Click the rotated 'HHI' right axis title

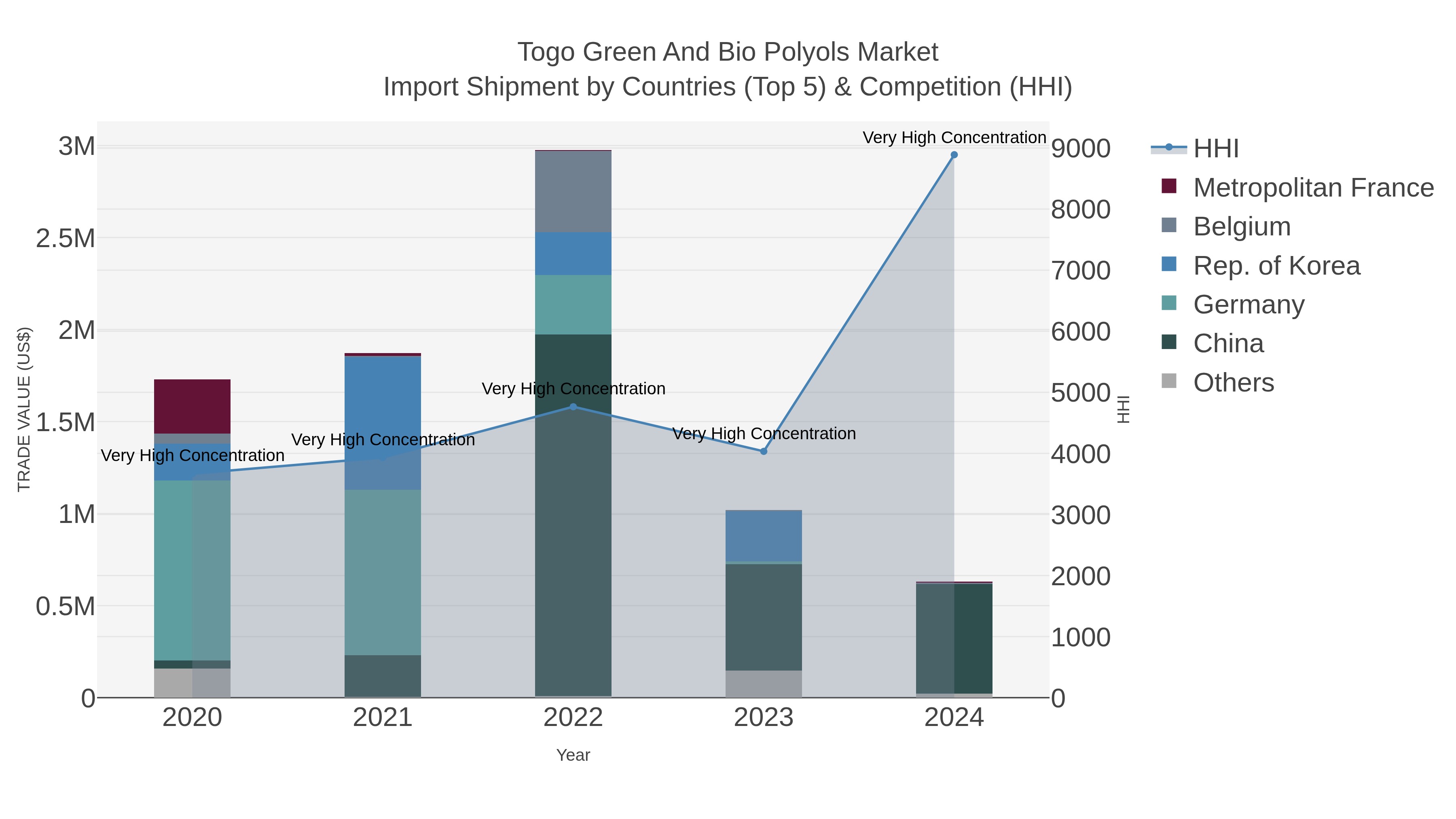coord(1124,410)
